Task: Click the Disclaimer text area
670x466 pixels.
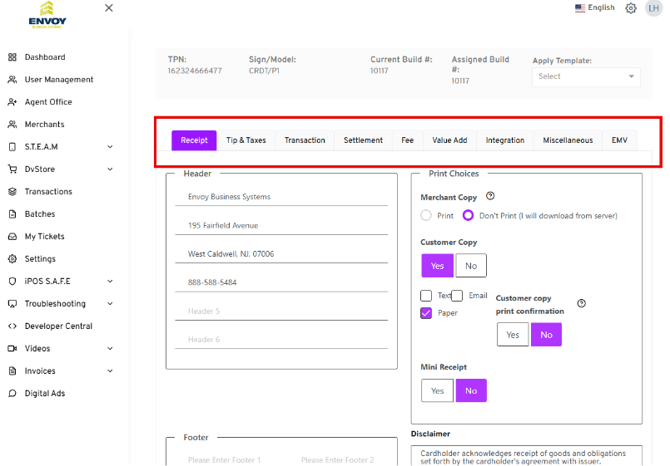Action: (526, 456)
